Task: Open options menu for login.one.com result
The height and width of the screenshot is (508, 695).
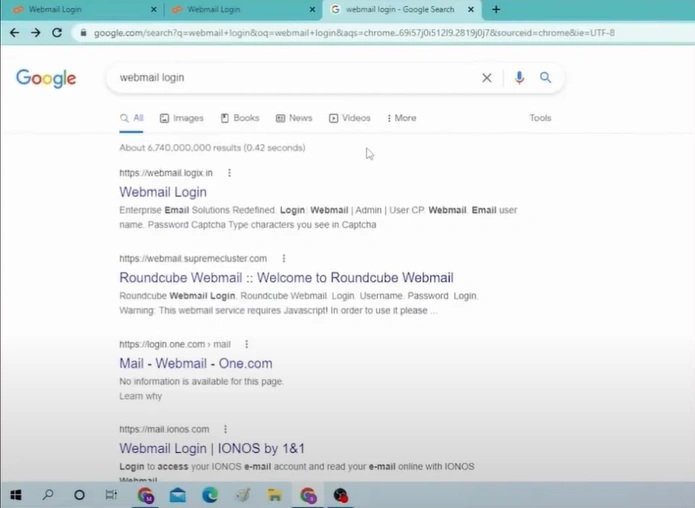Action: tap(246, 344)
